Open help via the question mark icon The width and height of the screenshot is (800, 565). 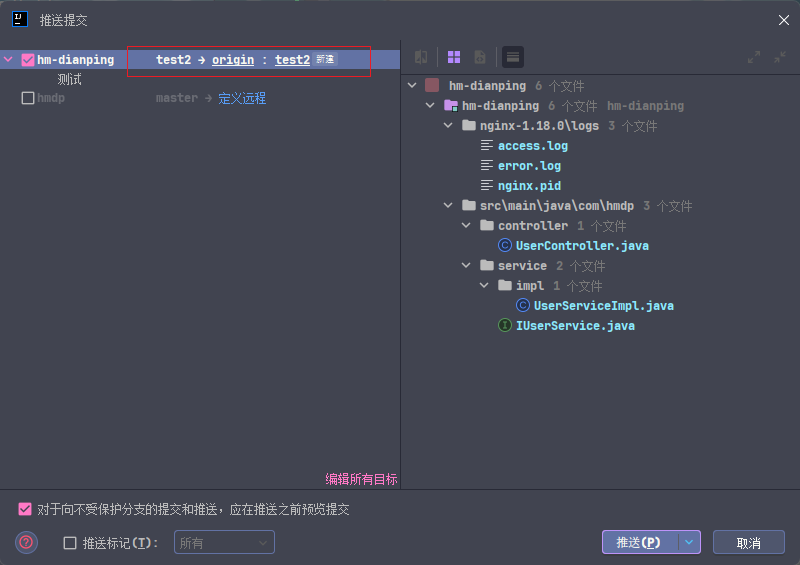click(27, 542)
